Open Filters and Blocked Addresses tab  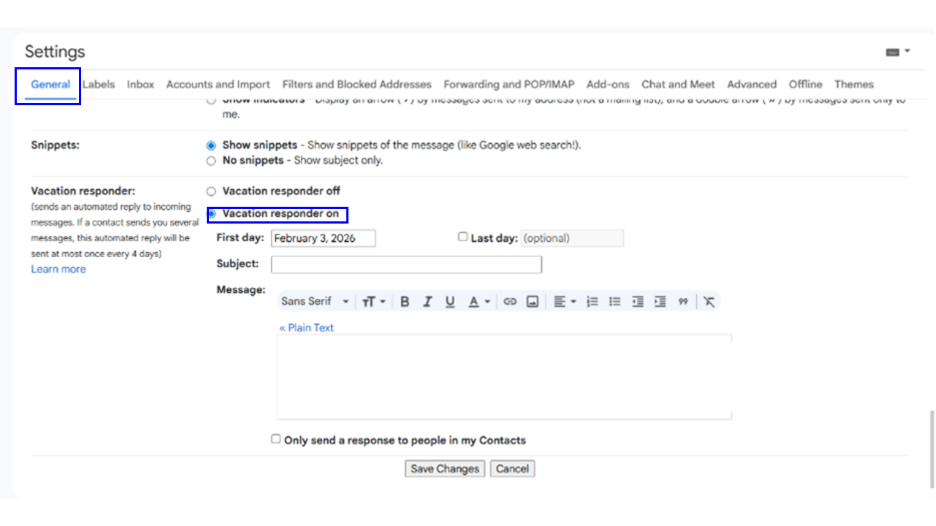click(x=357, y=84)
